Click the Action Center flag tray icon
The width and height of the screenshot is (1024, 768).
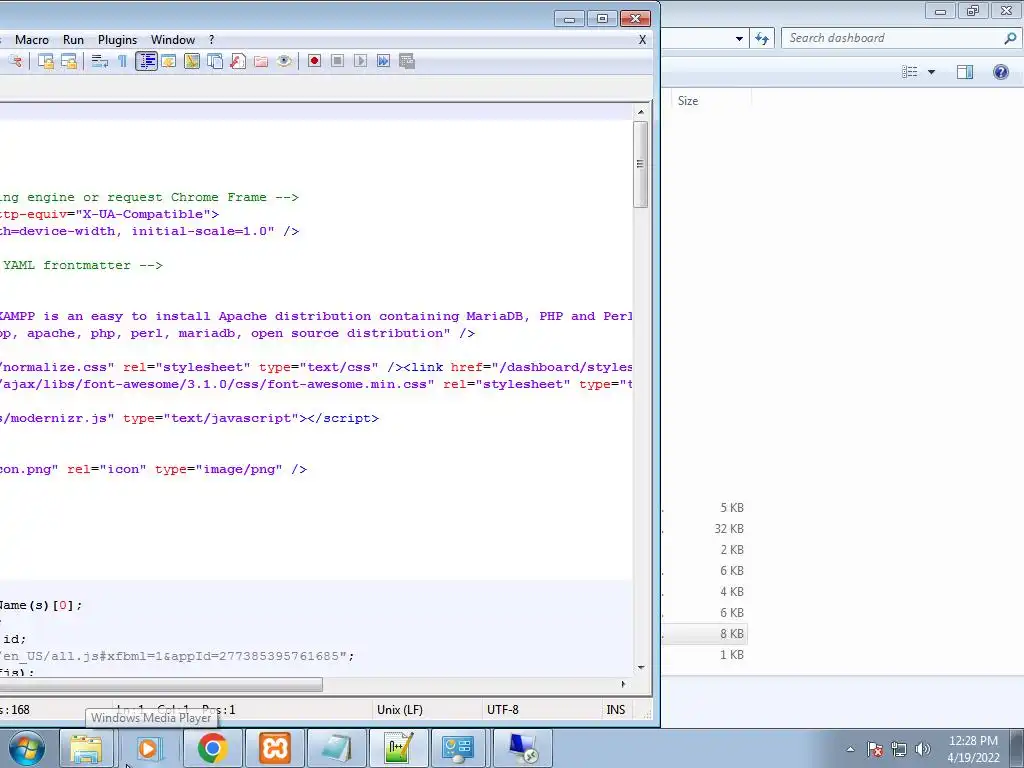click(875, 749)
